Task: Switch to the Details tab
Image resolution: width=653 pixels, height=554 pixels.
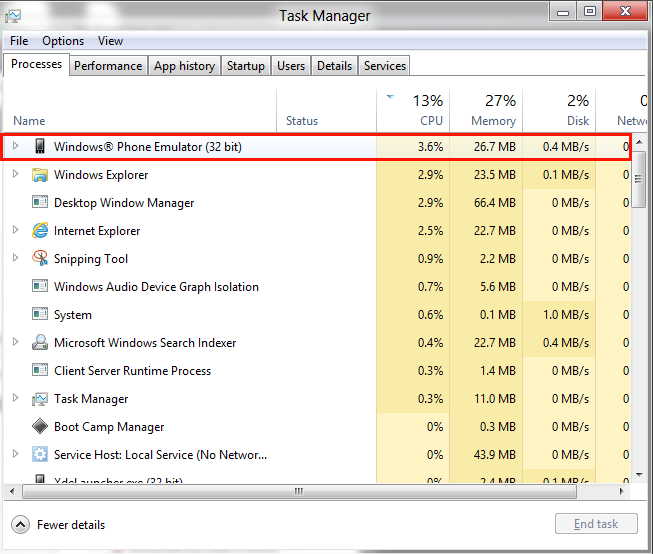Action: 334,66
